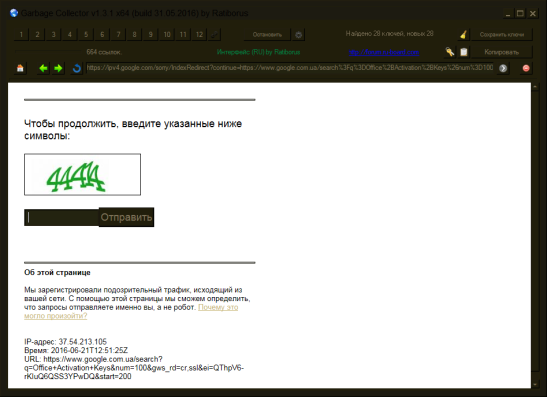Click the Остановить button

pyautogui.click(x=267, y=35)
